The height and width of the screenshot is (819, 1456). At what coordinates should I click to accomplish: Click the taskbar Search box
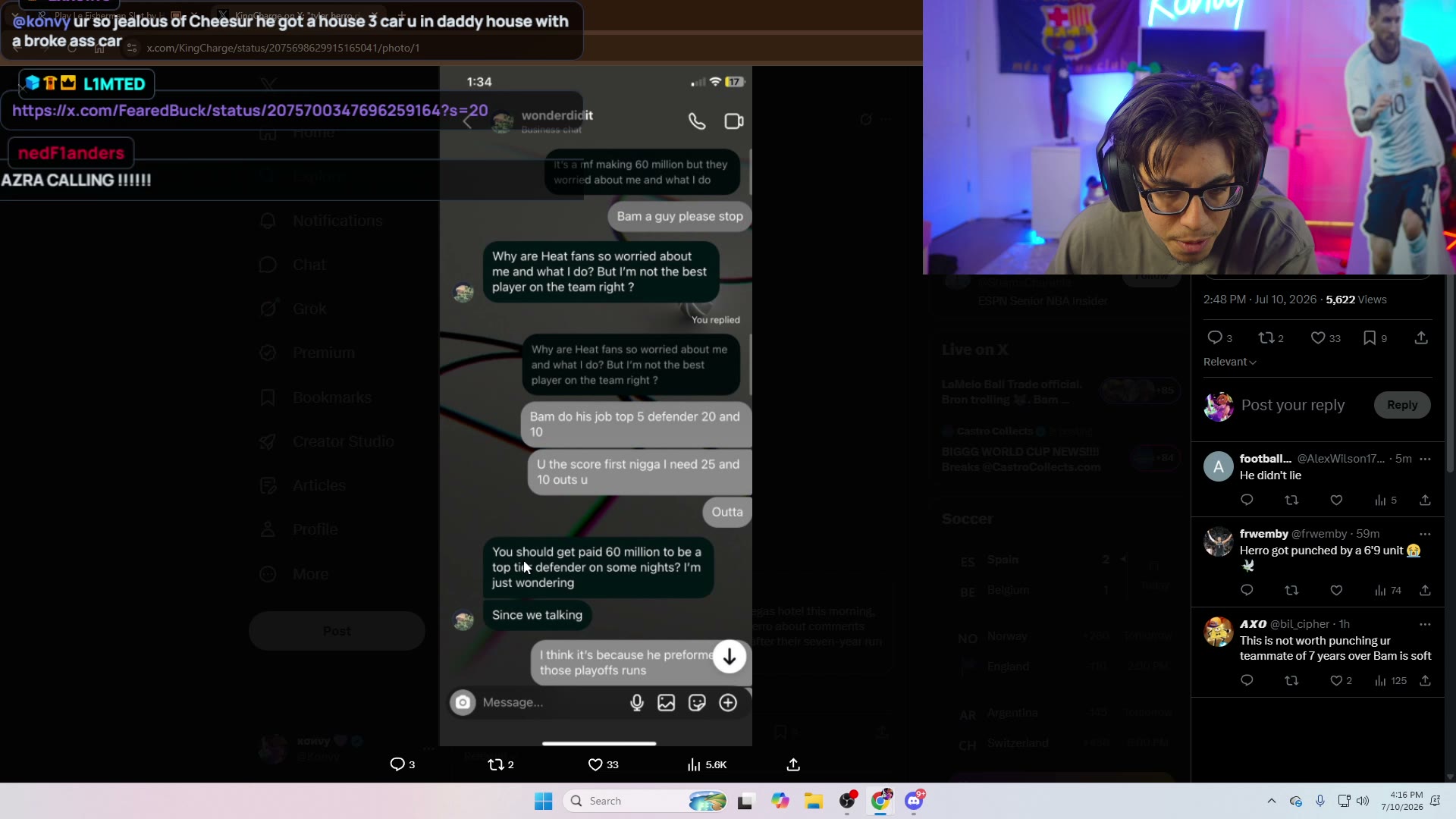coord(646,802)
